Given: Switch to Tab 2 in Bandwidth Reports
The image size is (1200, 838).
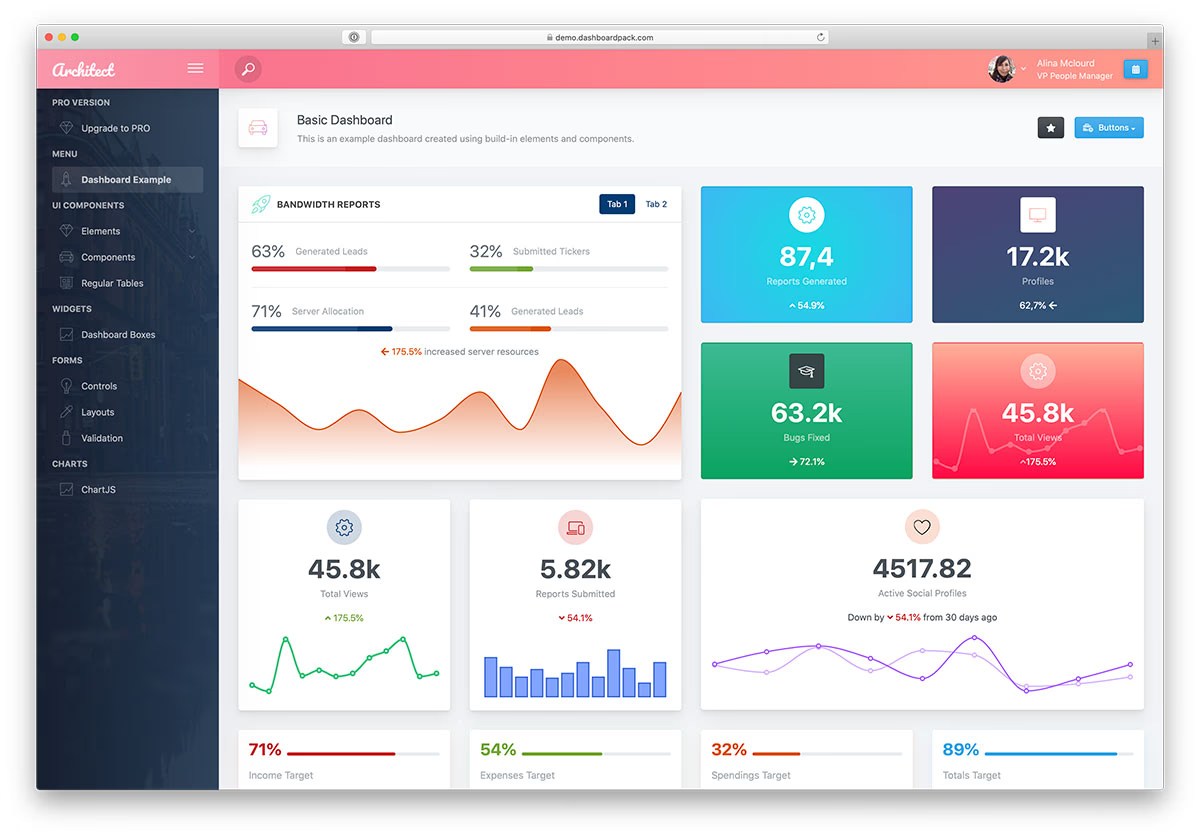Looking at the screenshot, I should [x=656, y=203].
